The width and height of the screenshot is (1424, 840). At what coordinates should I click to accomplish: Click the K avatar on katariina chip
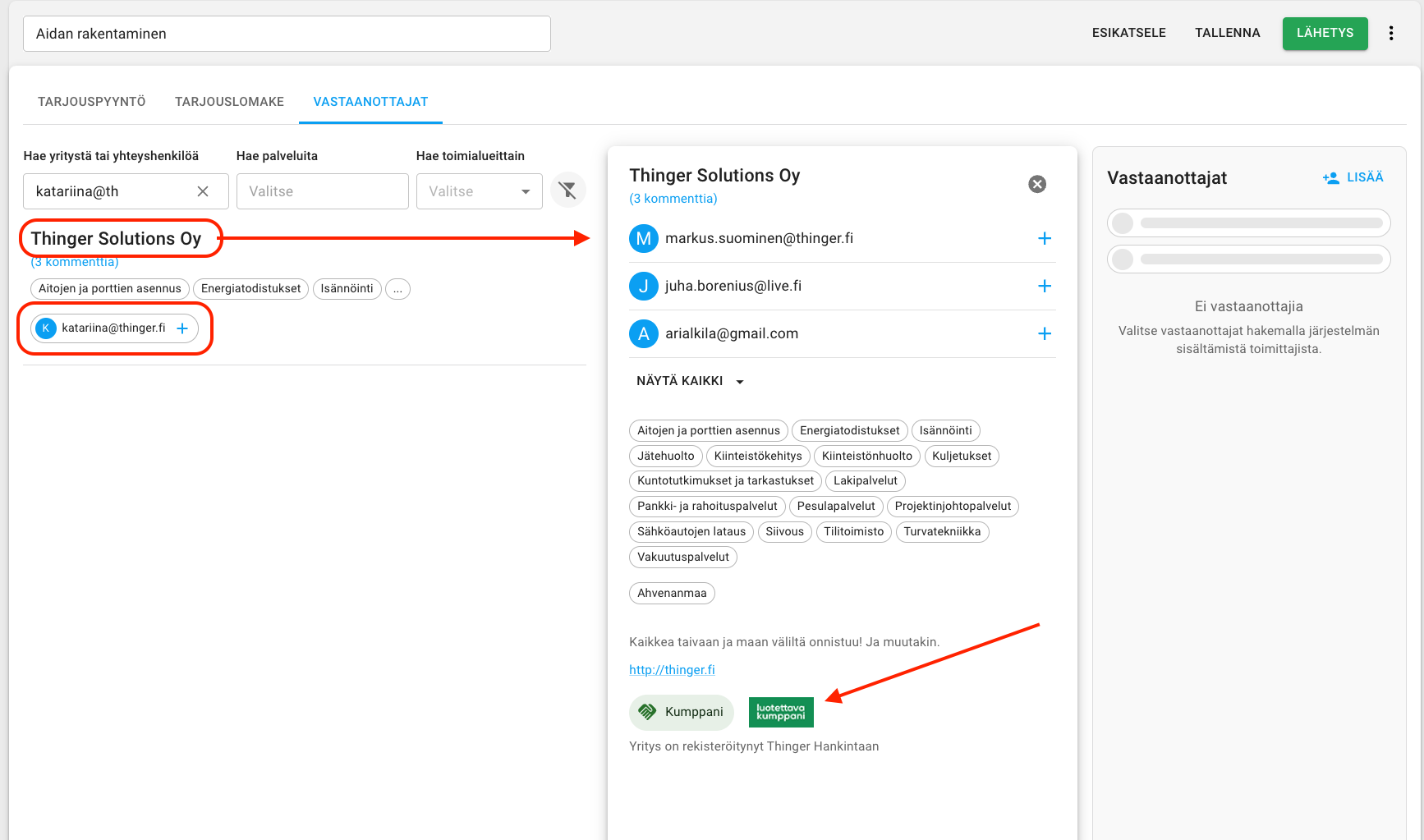pos(46,328)
